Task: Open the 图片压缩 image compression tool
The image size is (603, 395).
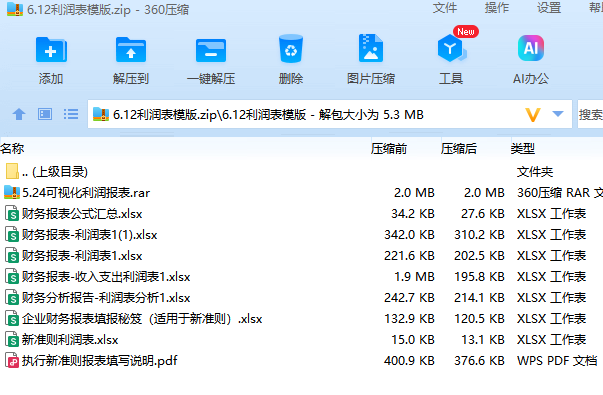Action: pyautogui.click(x=371, y=48)
